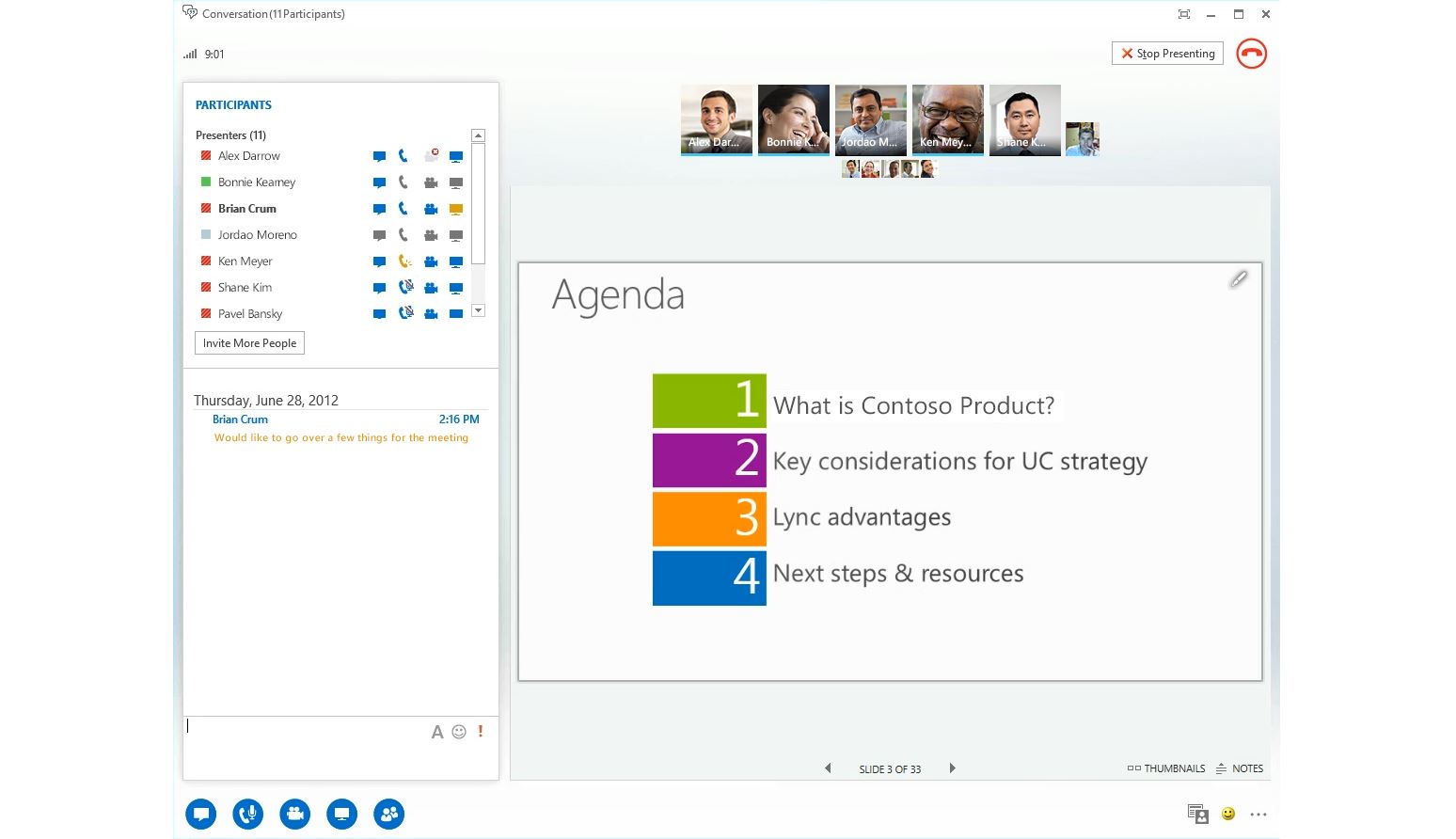The image size is (1456, 839).
Task: Click Brian Crum's video camera icon
Action: [431, 209]
